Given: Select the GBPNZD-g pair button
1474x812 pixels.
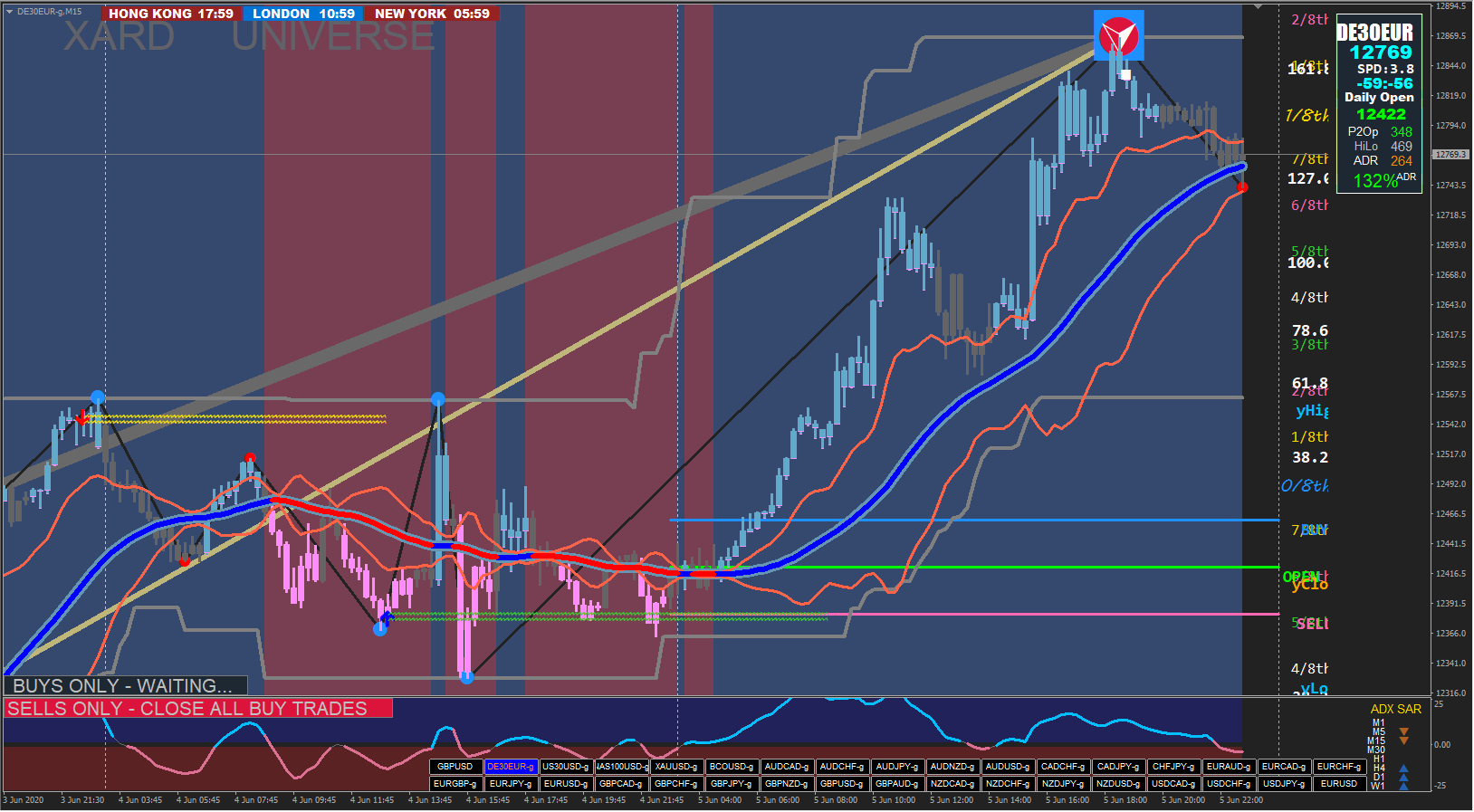Looking at the screenshot, I should point(787,784).
